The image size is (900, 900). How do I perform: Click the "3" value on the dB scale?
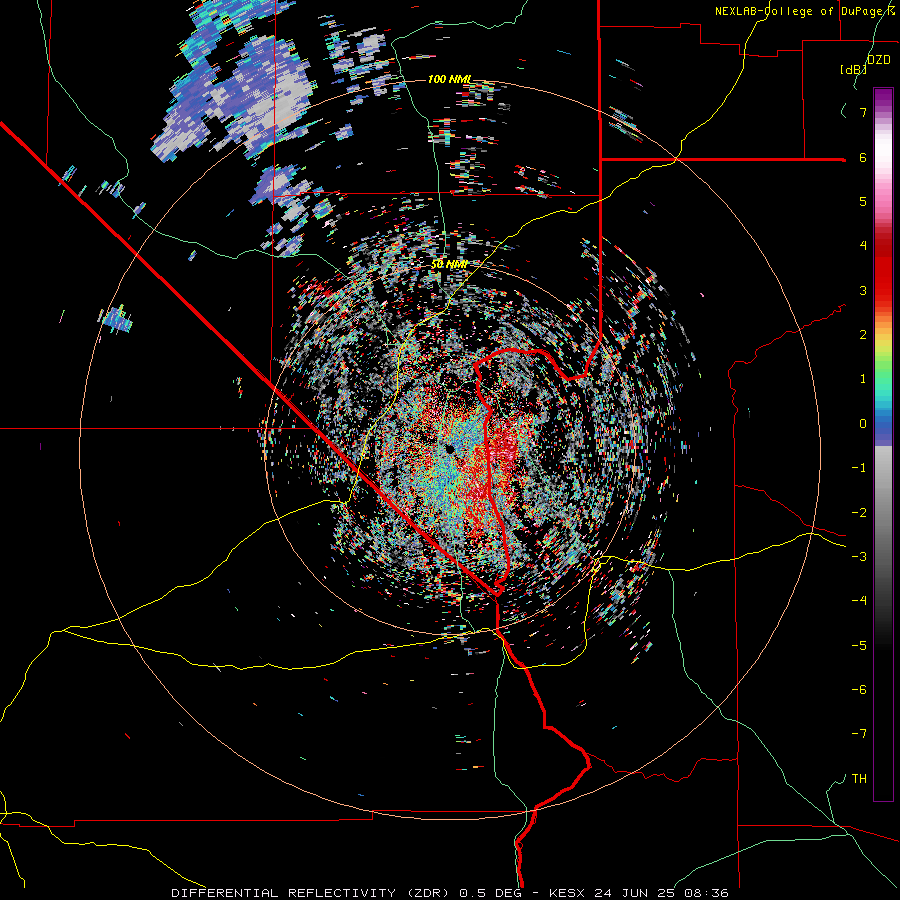click(x=863, y=290)
